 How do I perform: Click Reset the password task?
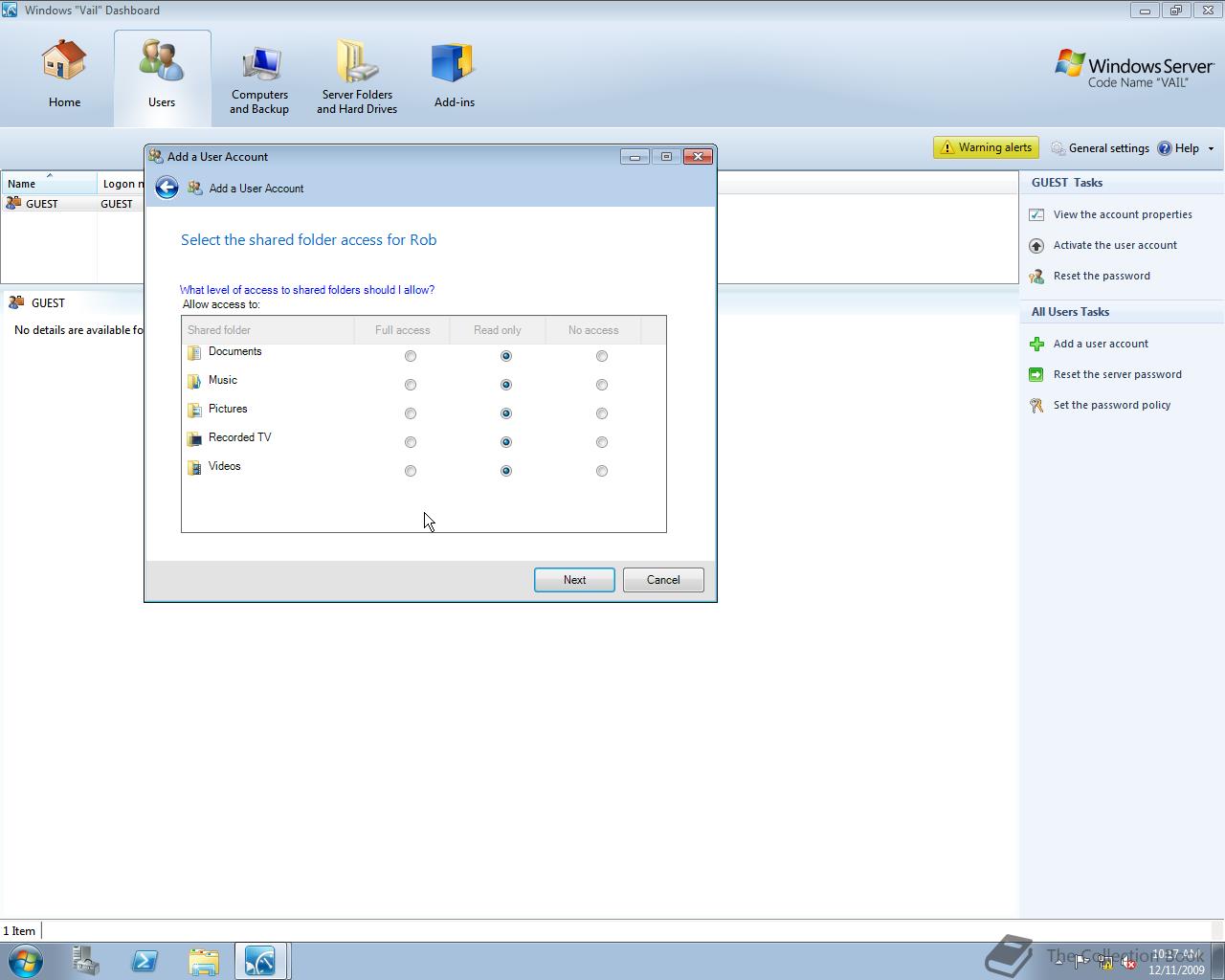(x=1102, y=276)
